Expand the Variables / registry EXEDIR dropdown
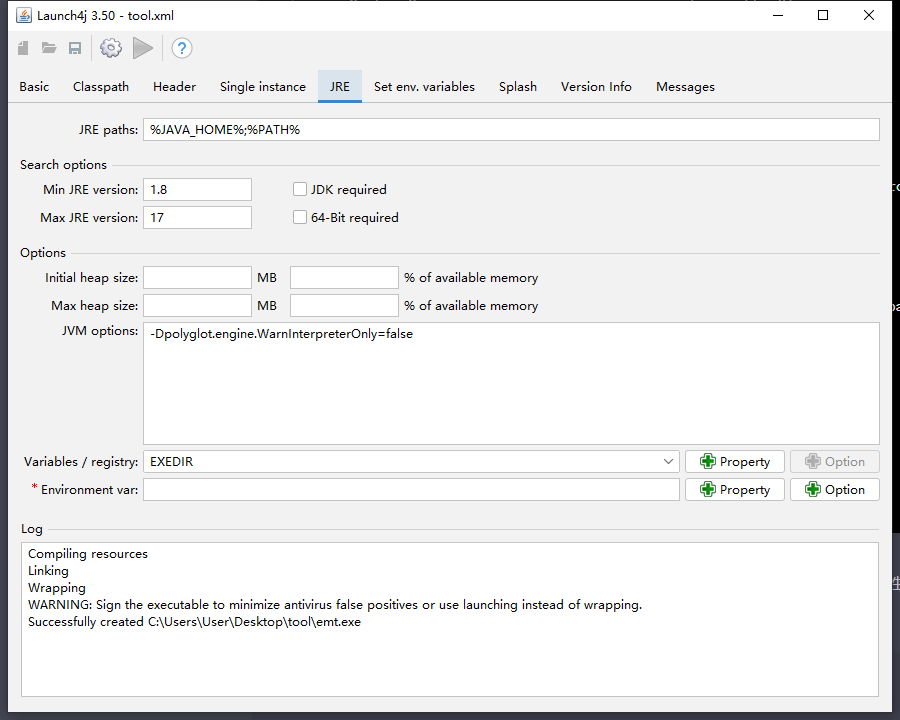The height and width of the screenshot is (720, 900). (668, 461)
